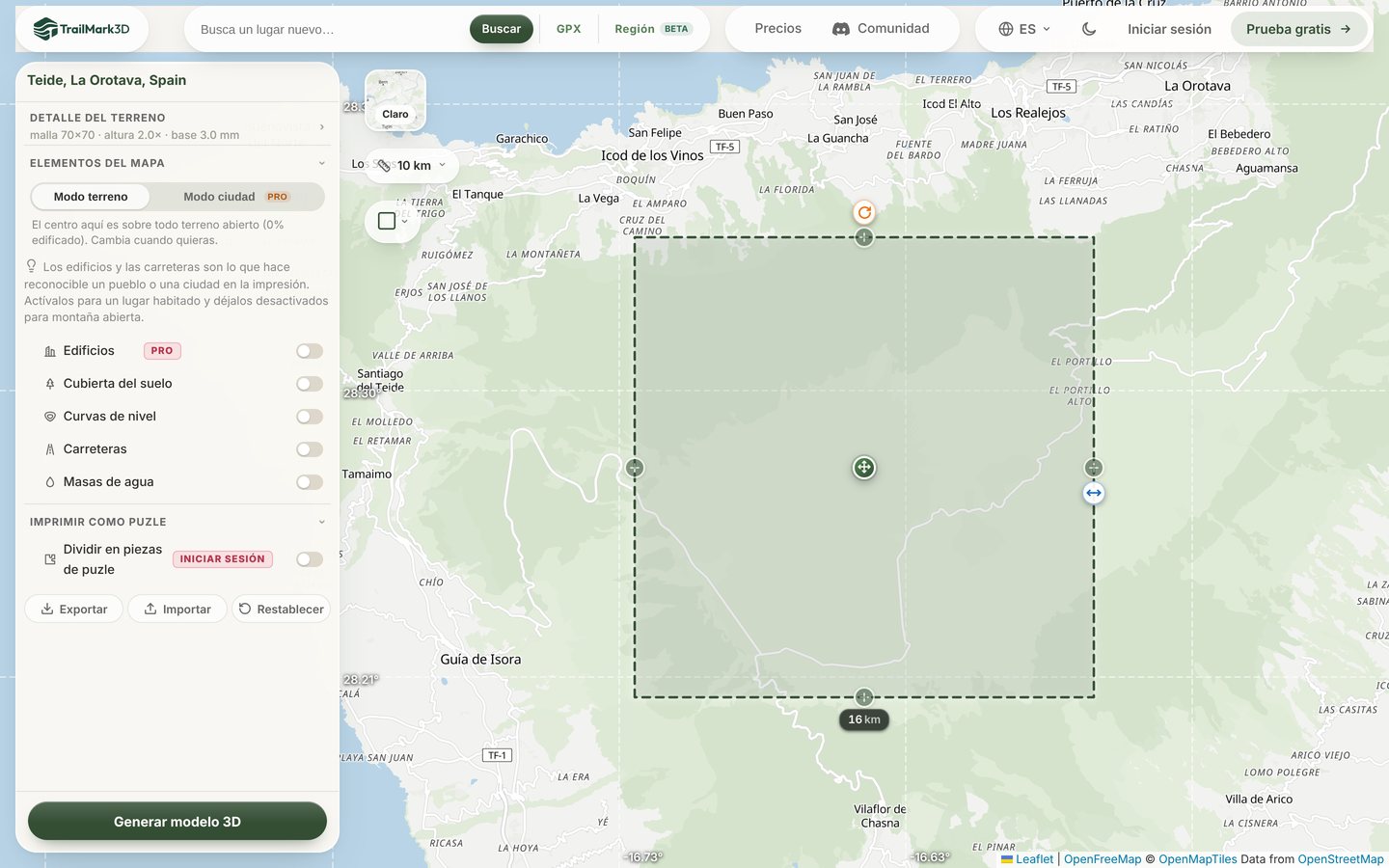1389x868 pixels.
Task: Click the Edificios buildings icon
Action: coord(50,352)
